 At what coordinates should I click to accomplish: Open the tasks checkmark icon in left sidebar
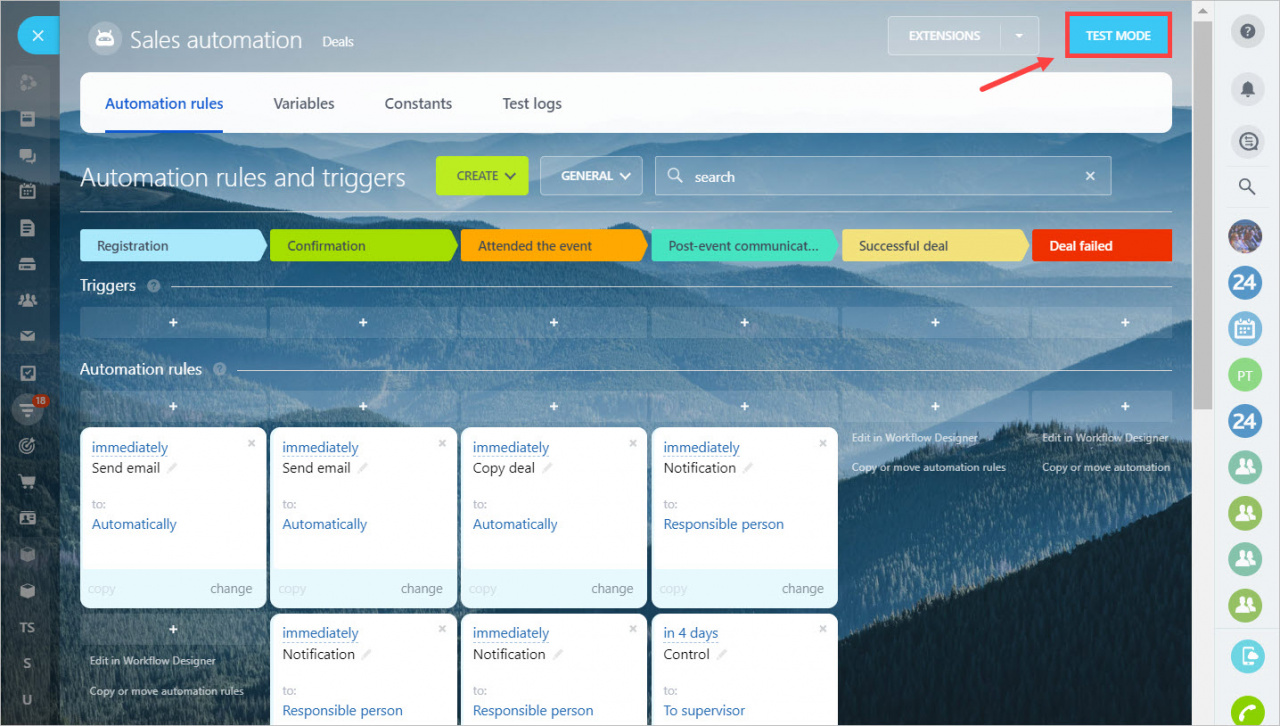[27, 373]
